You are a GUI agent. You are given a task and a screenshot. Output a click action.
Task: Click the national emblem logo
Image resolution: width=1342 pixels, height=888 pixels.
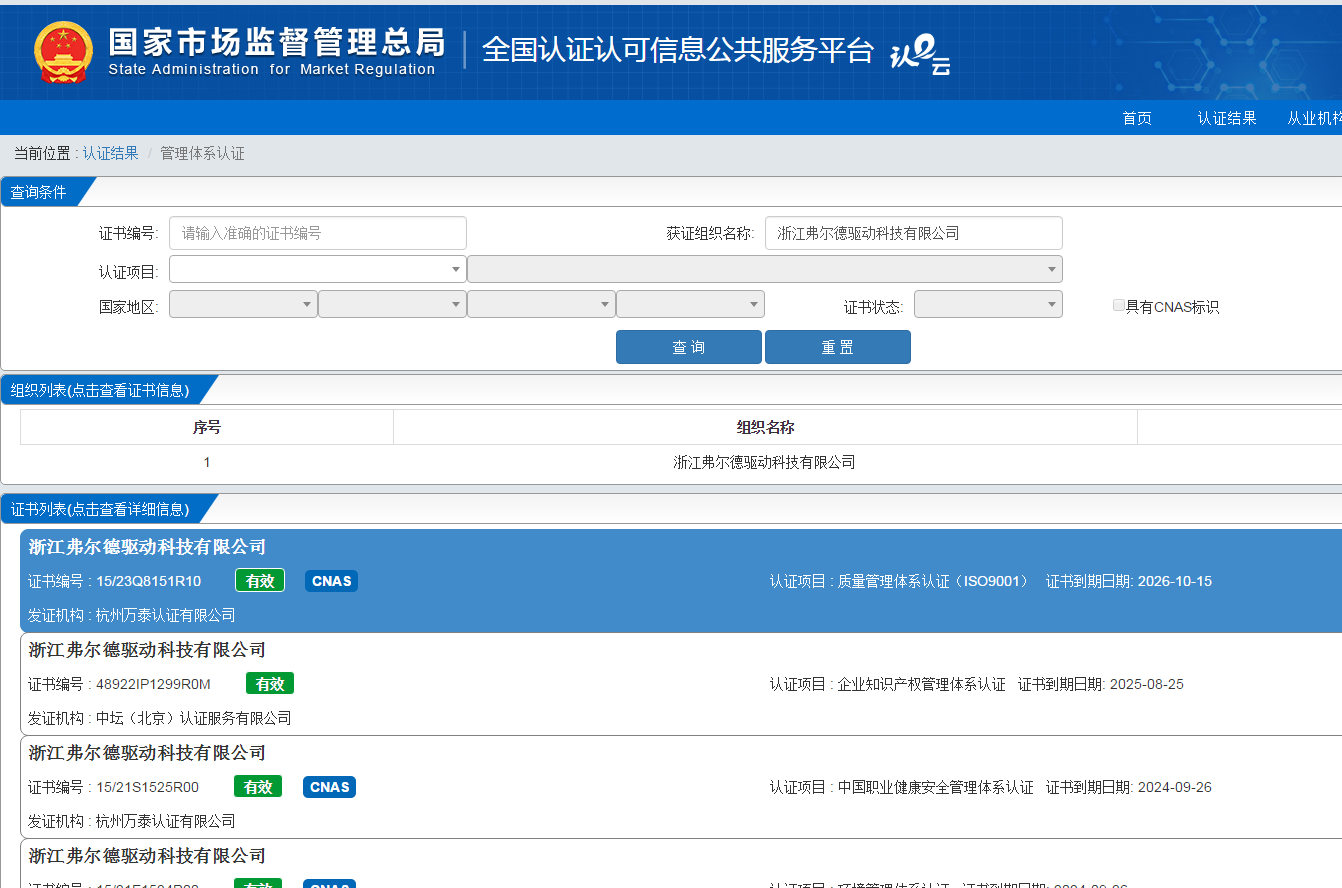tap(63, 50)
